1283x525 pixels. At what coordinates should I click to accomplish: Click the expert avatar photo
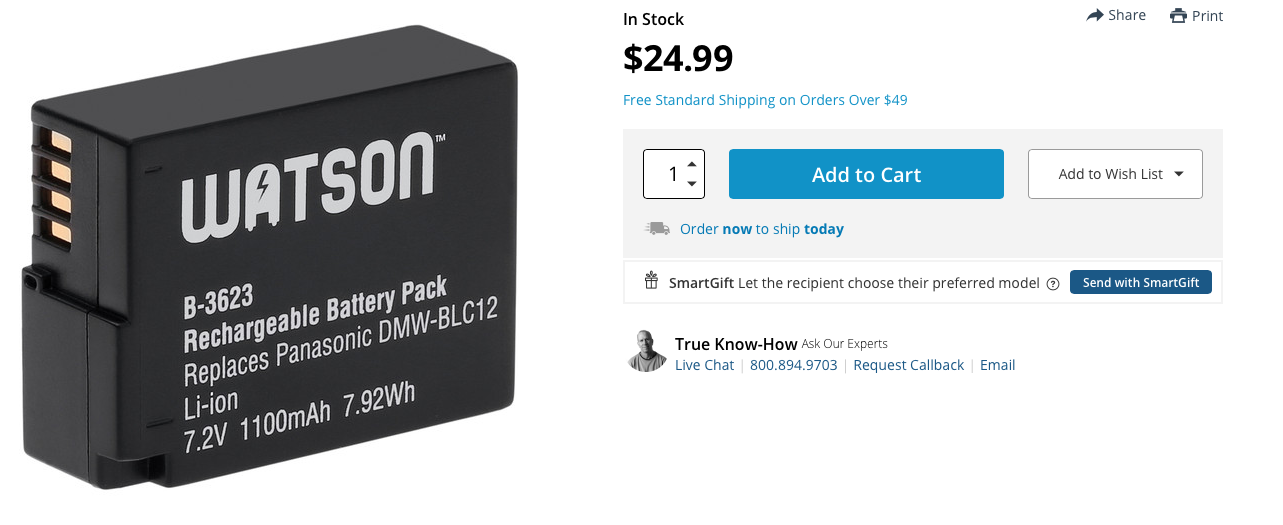[646, 351]
